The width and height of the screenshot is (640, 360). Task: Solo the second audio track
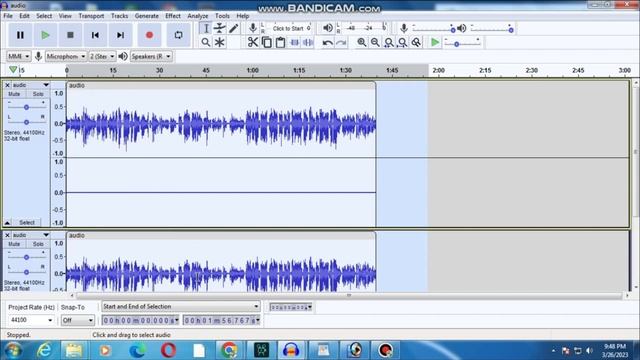coord(38,244)
